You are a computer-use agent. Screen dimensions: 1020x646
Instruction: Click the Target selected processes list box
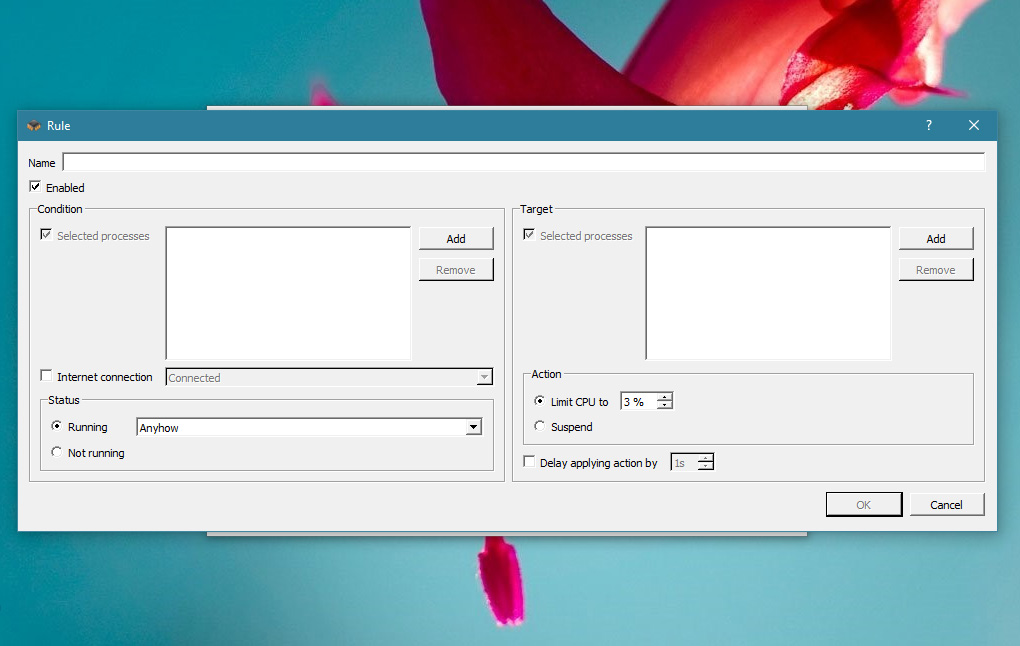pos(768,293)
